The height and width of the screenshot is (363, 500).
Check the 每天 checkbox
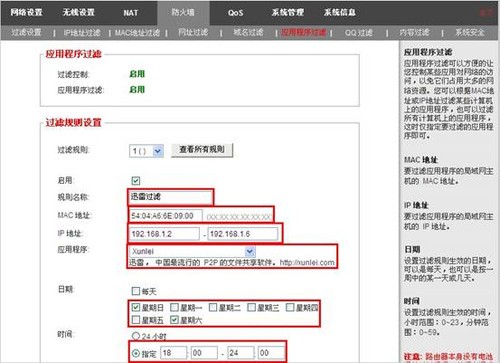[135, 291]
